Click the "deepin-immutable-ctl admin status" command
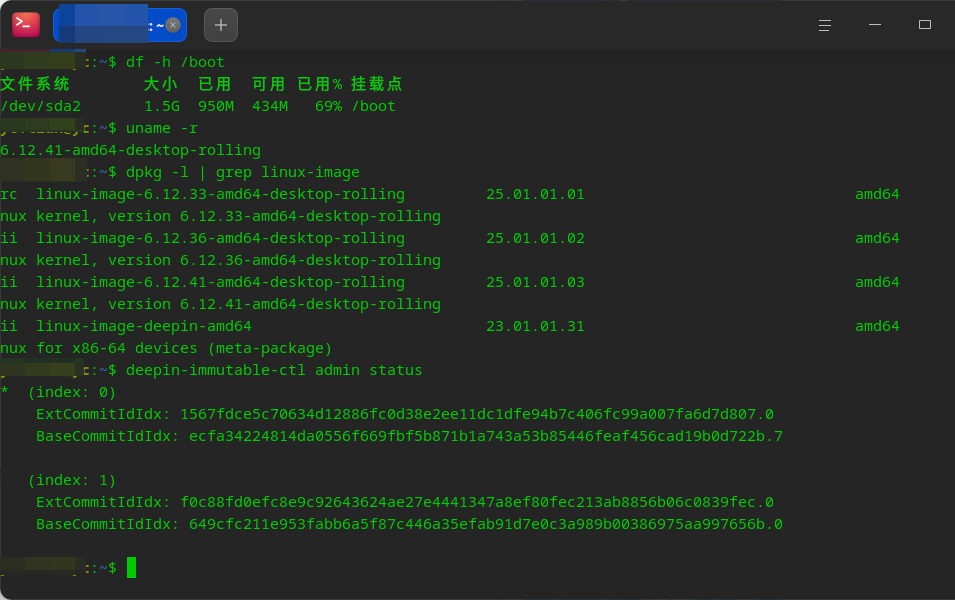Image resolution: width=955 pixels, height=600 pixels. point(274,370)
